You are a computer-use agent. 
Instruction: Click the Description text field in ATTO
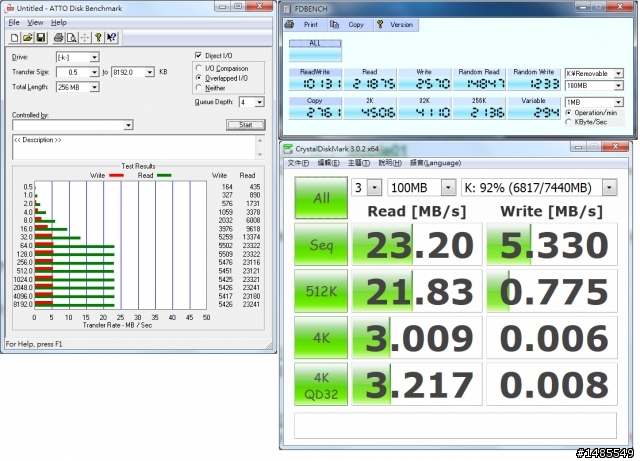coord(134,147)
